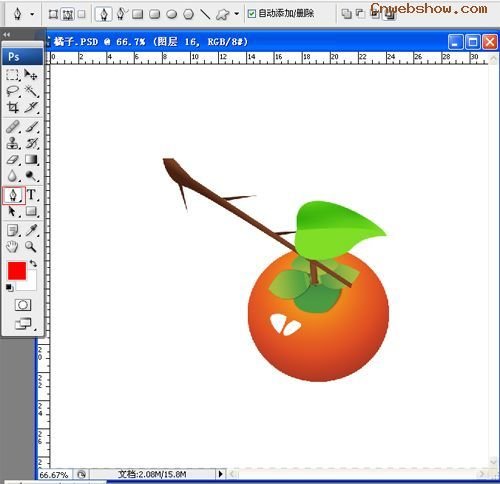Viewport: 500px width, 484px height.
Task: Select the Gradient tool
Action: [x=31, y=159]
